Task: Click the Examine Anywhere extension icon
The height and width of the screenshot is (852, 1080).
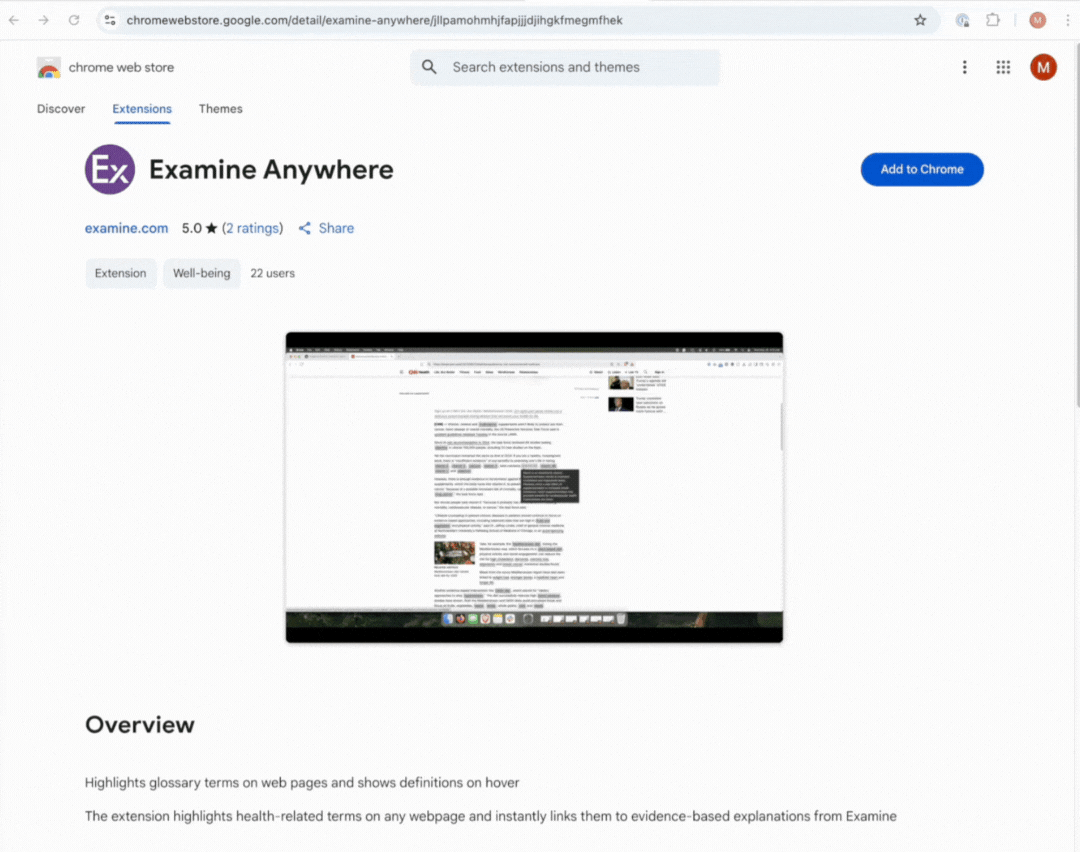Action: coord(109,169)
